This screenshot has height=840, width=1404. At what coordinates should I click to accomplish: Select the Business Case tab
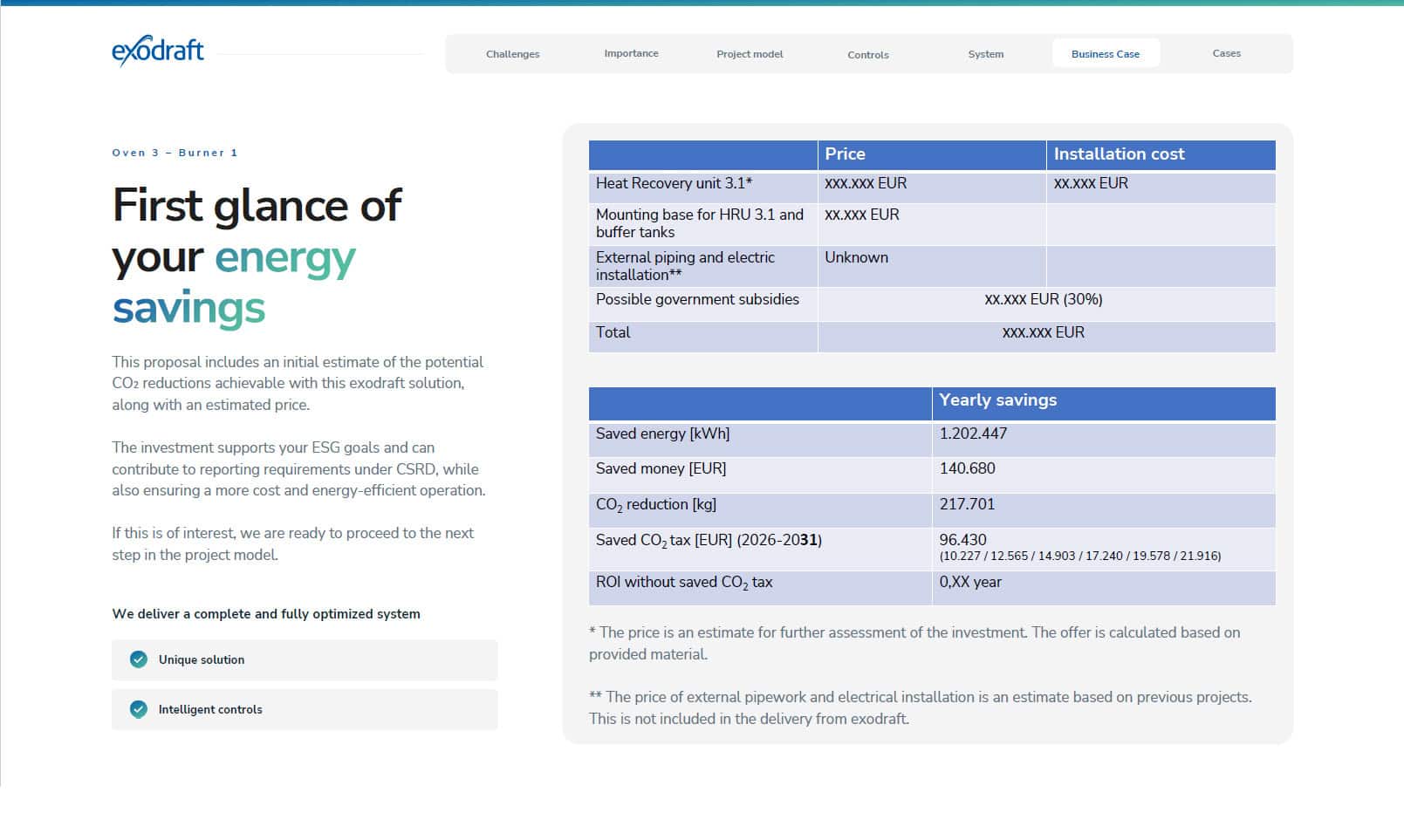coord(1106,54)
